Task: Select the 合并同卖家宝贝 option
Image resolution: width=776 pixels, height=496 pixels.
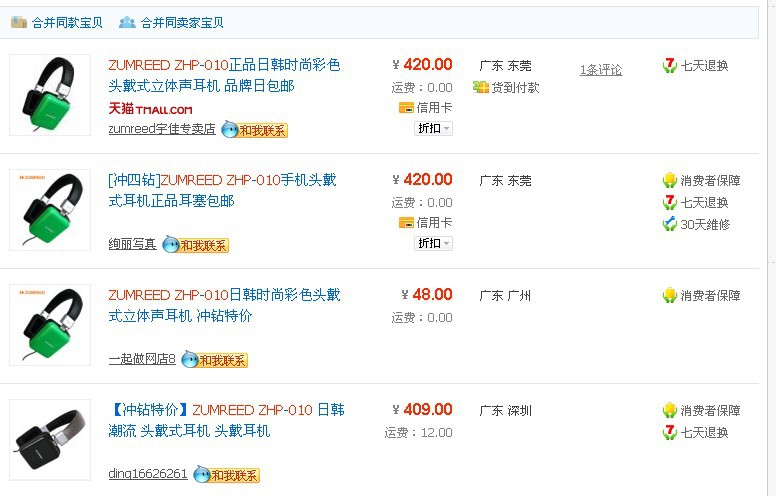Action: pyautogui.click(x=182, y=23)
